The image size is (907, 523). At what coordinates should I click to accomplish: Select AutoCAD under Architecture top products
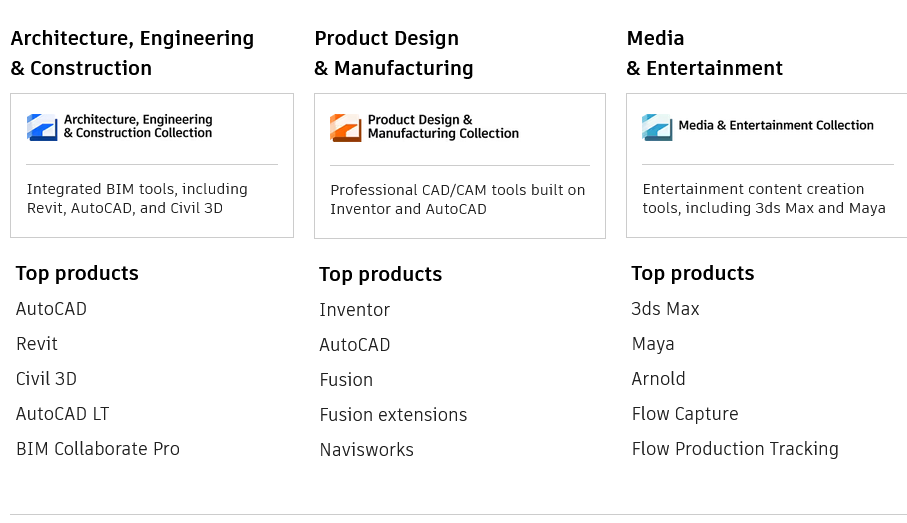click(x=51, y=309)
